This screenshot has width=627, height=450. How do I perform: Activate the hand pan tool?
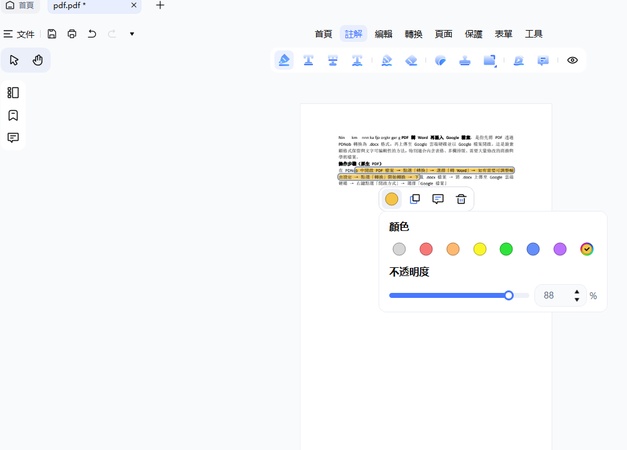[38, 60]
